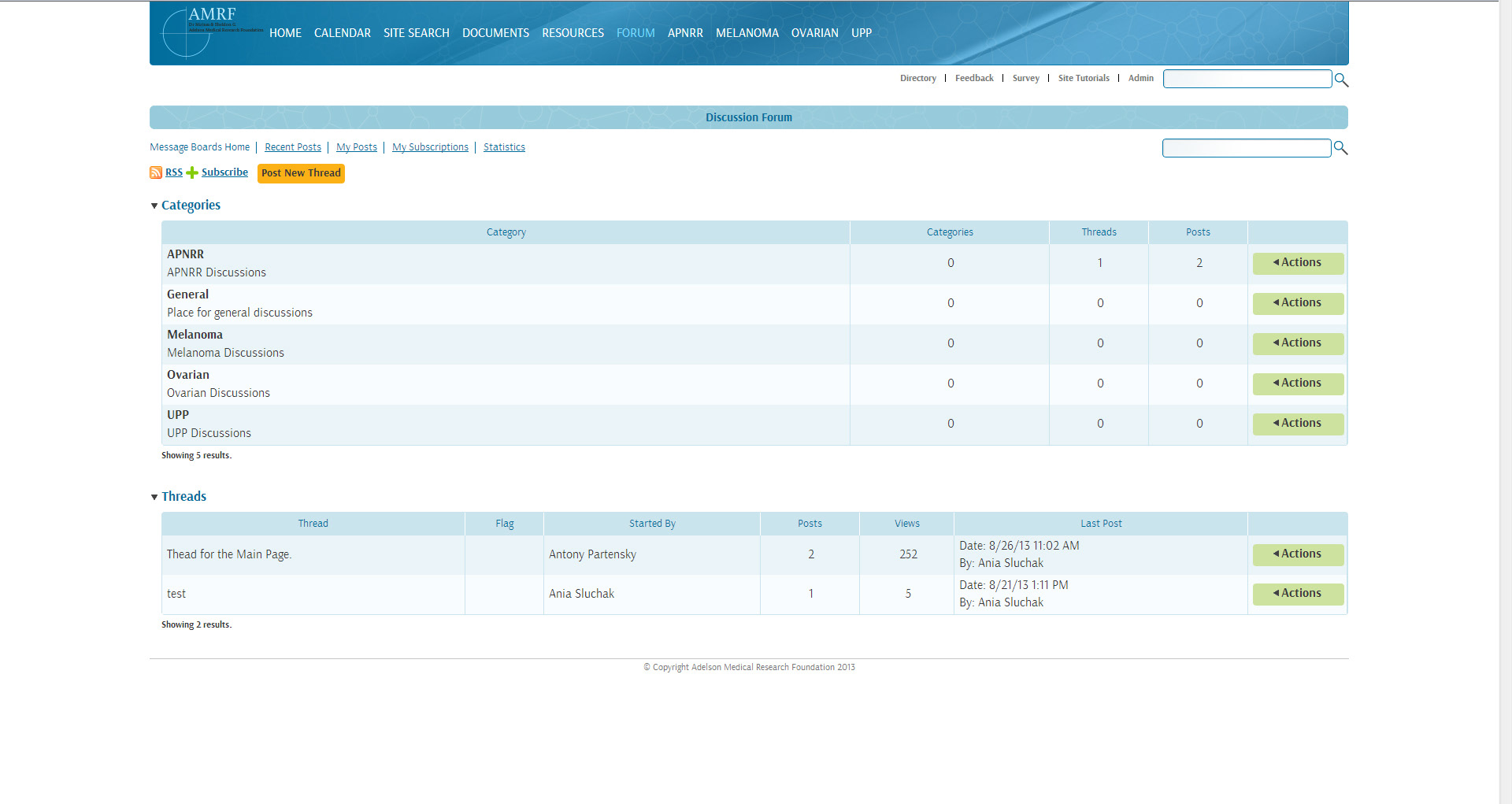The image size is (1512, 804).
Task: Click the Directory link
Action: (918, 78)
